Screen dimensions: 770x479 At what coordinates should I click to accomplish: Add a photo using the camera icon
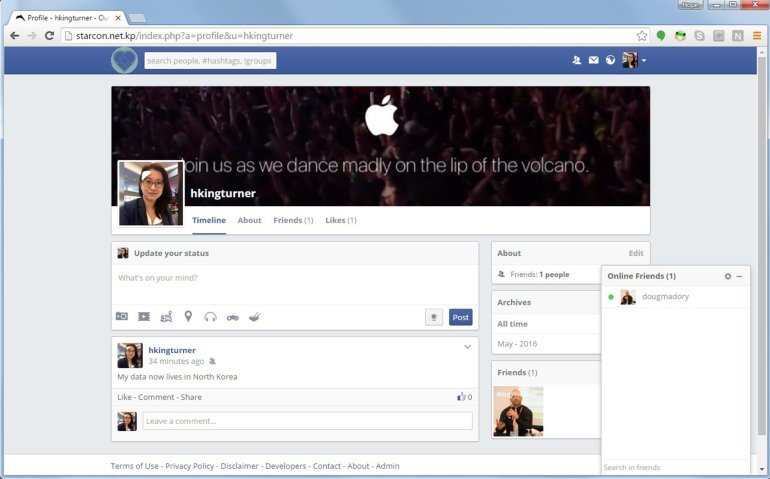click(122, 316)
